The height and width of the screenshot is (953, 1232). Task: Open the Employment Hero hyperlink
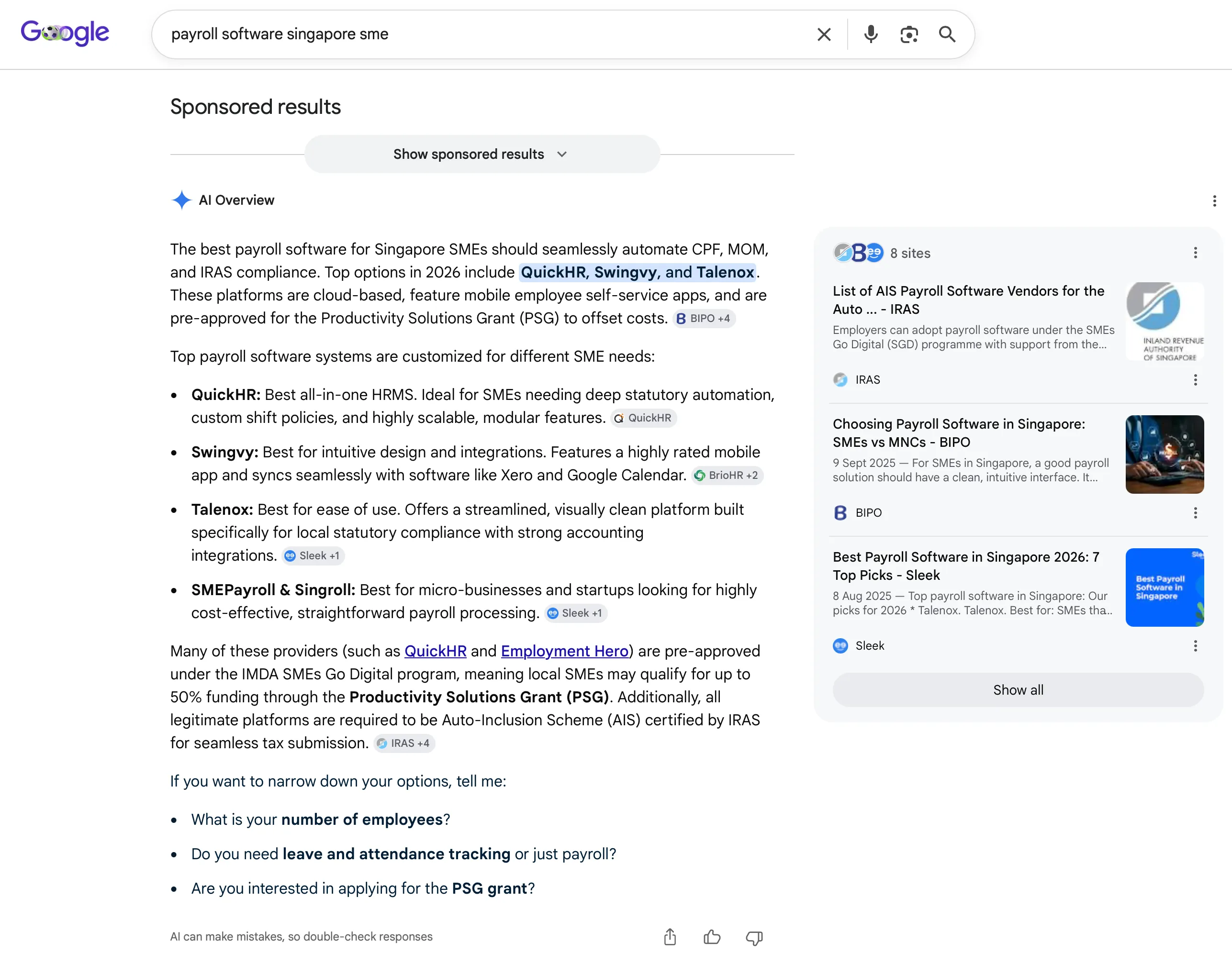tap(564, 651)
